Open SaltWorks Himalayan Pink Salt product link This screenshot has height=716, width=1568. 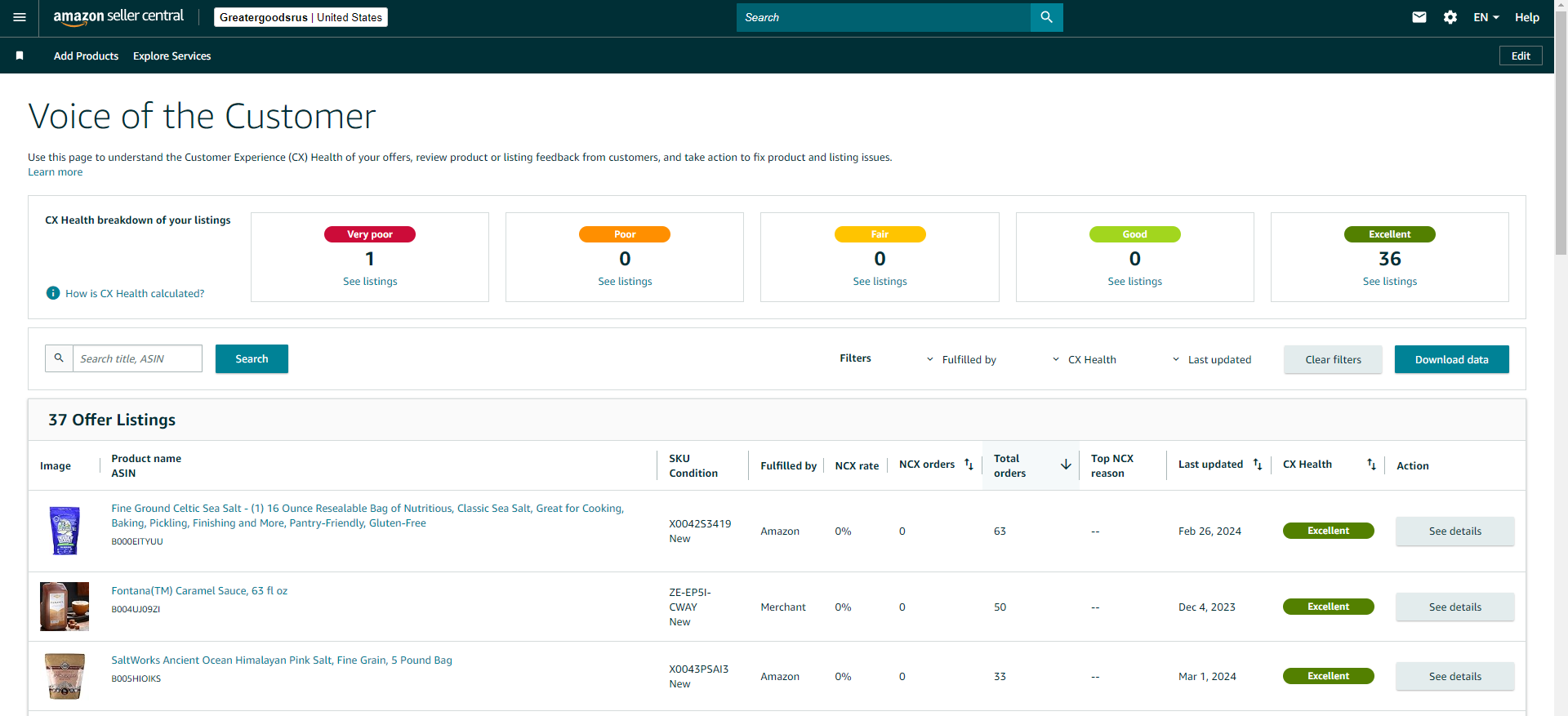tap(282, 660)
